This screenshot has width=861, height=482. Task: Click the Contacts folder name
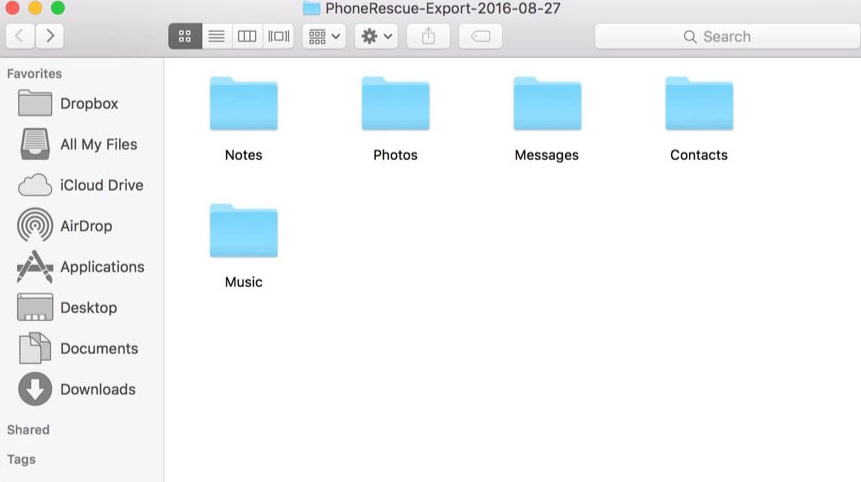698,155
